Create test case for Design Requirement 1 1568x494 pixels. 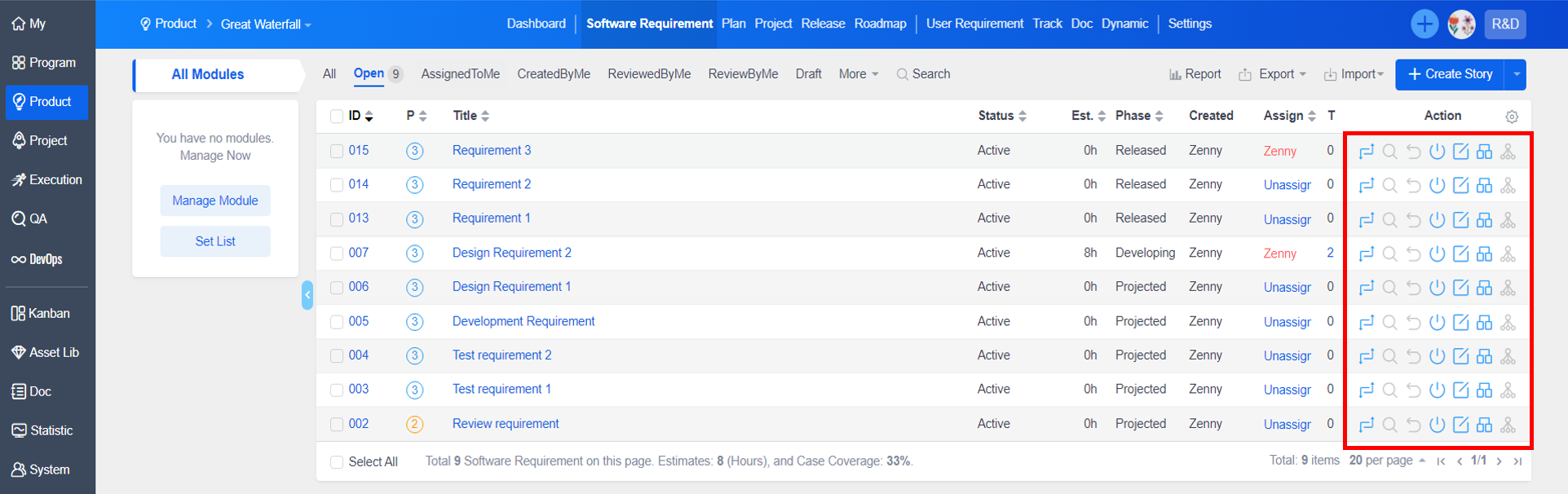(x=1485, y=288)
